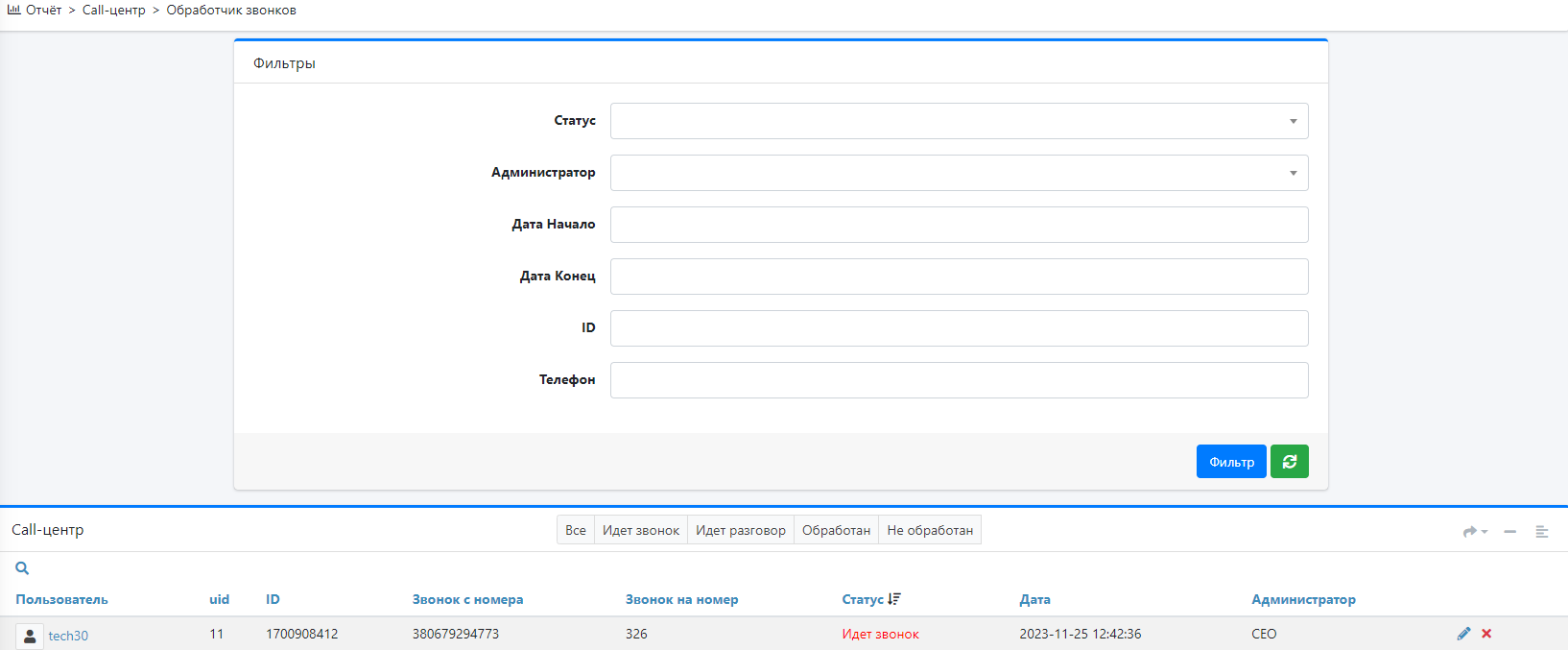Click into the Телефон input field
This screenshot has height=650, width=1568.
click(959, 380)
